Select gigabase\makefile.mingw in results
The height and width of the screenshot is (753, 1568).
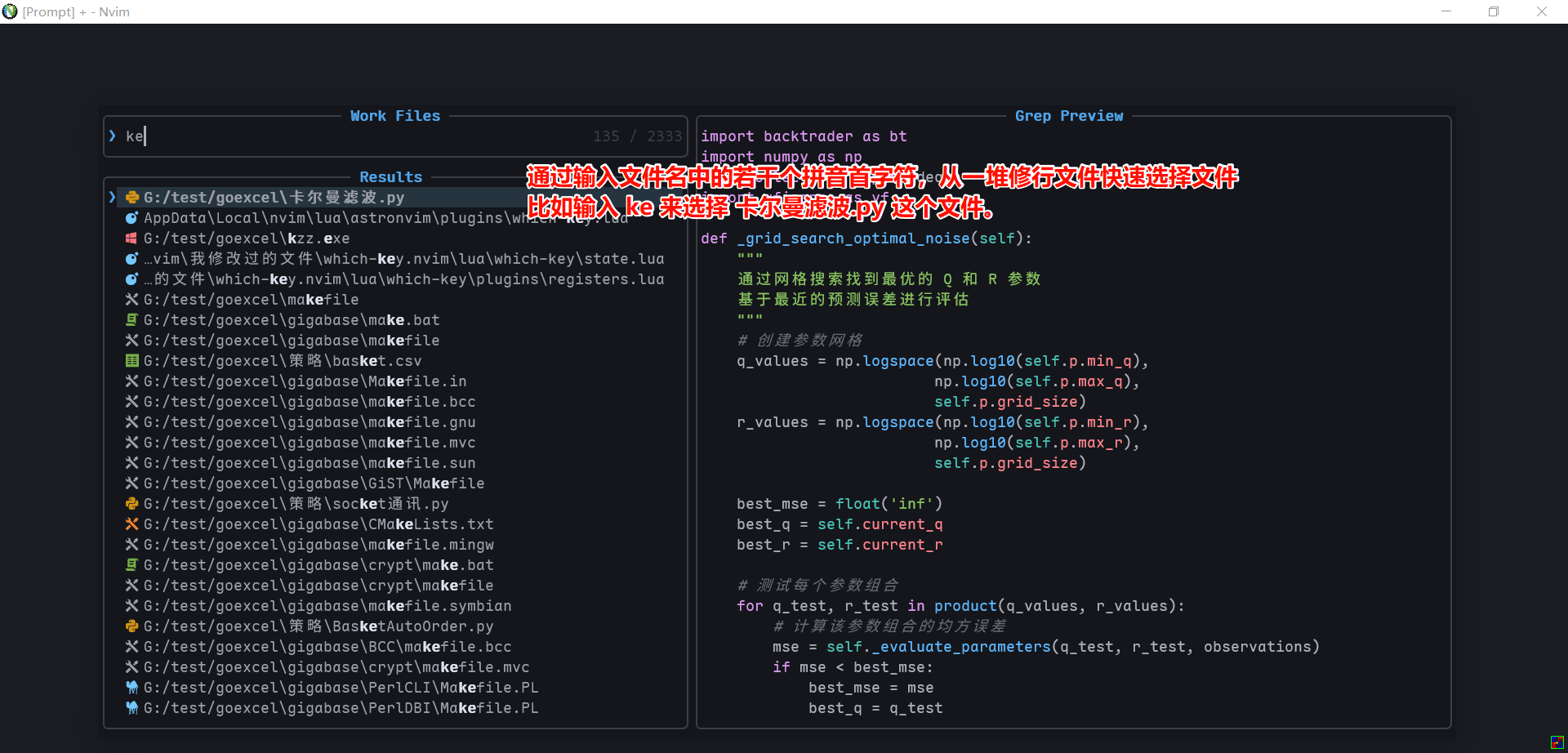[x=318, y=545]
